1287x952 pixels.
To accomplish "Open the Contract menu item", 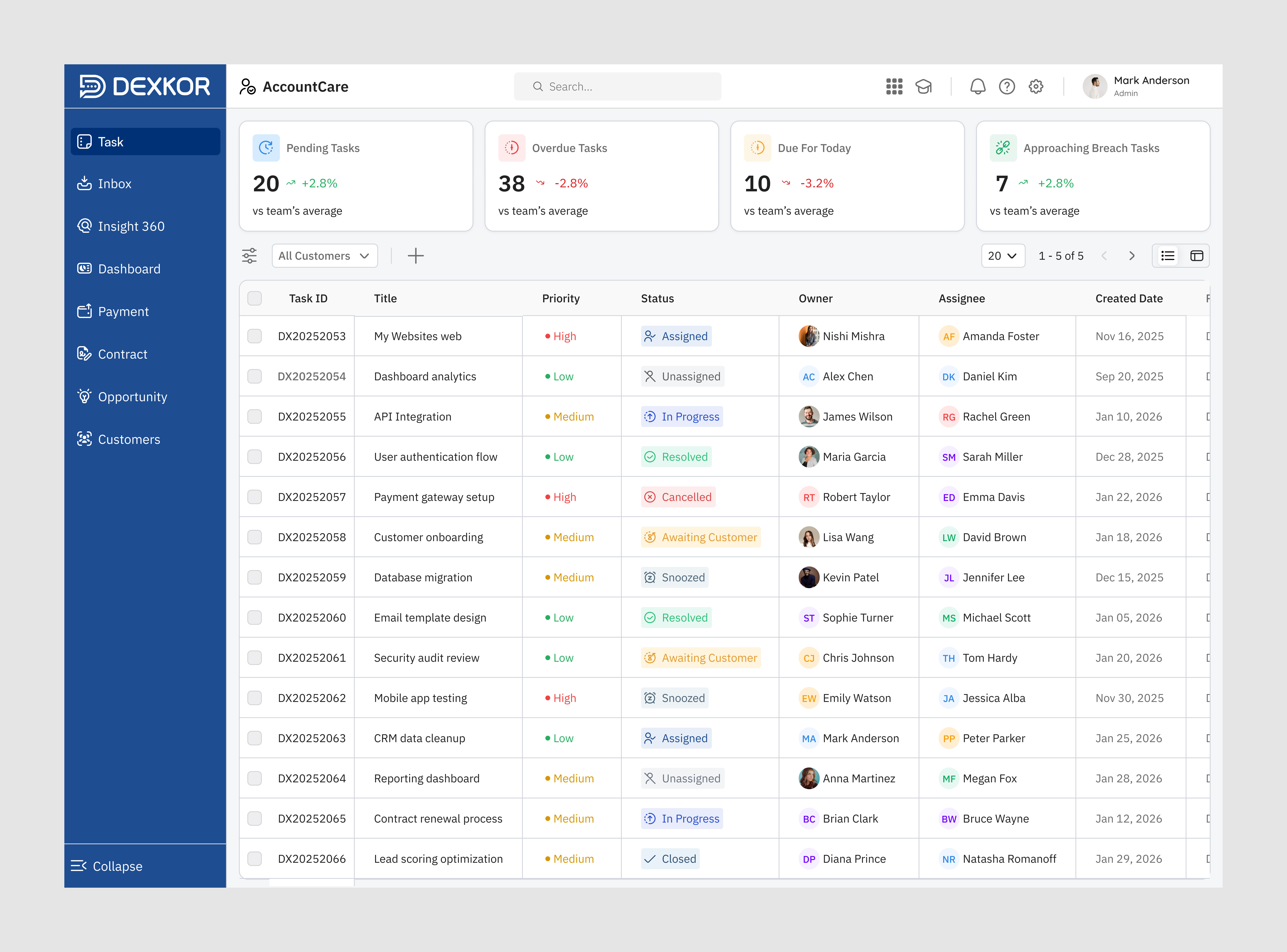I will [123, 354].
